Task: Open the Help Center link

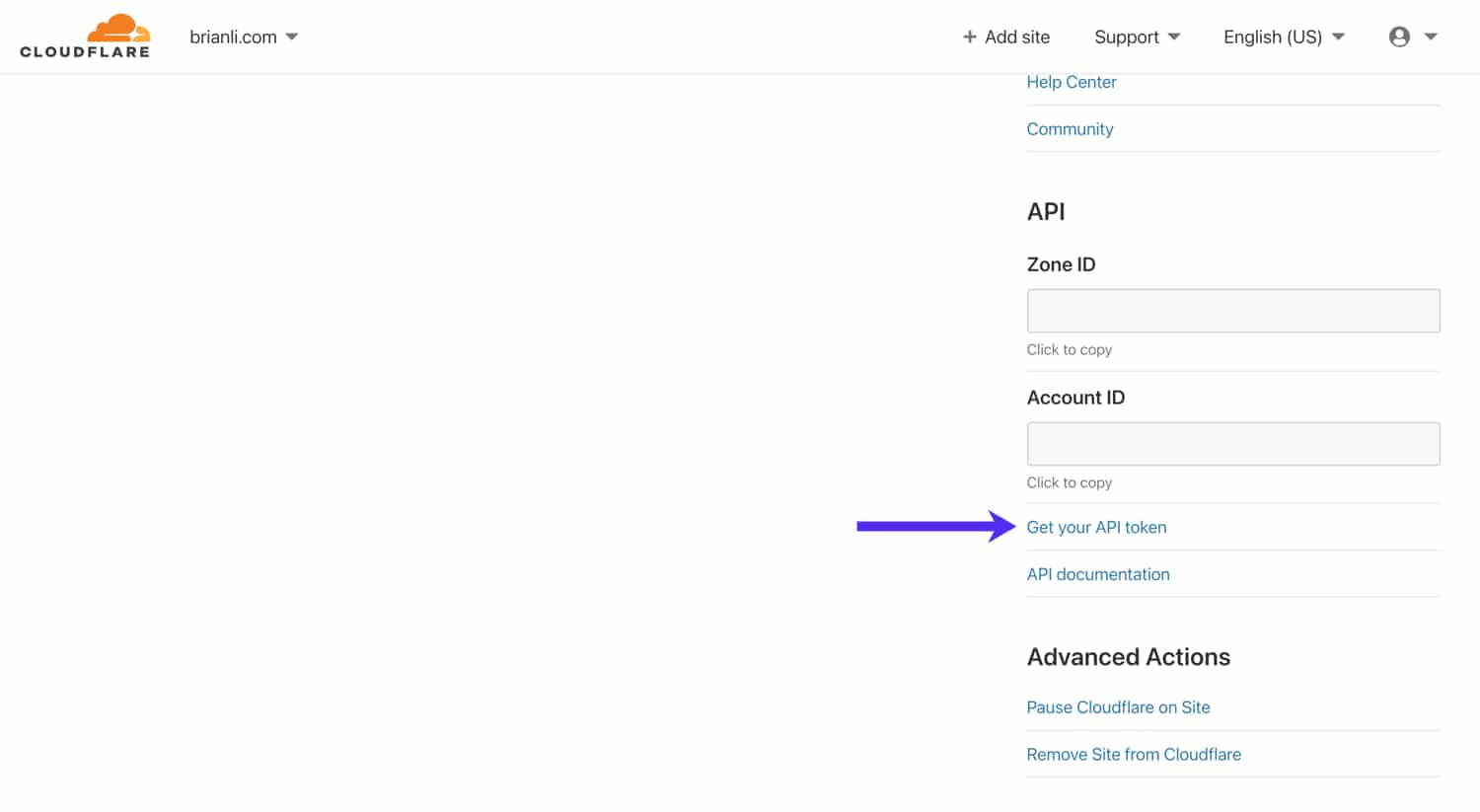Action: [x=1072, y=82]
